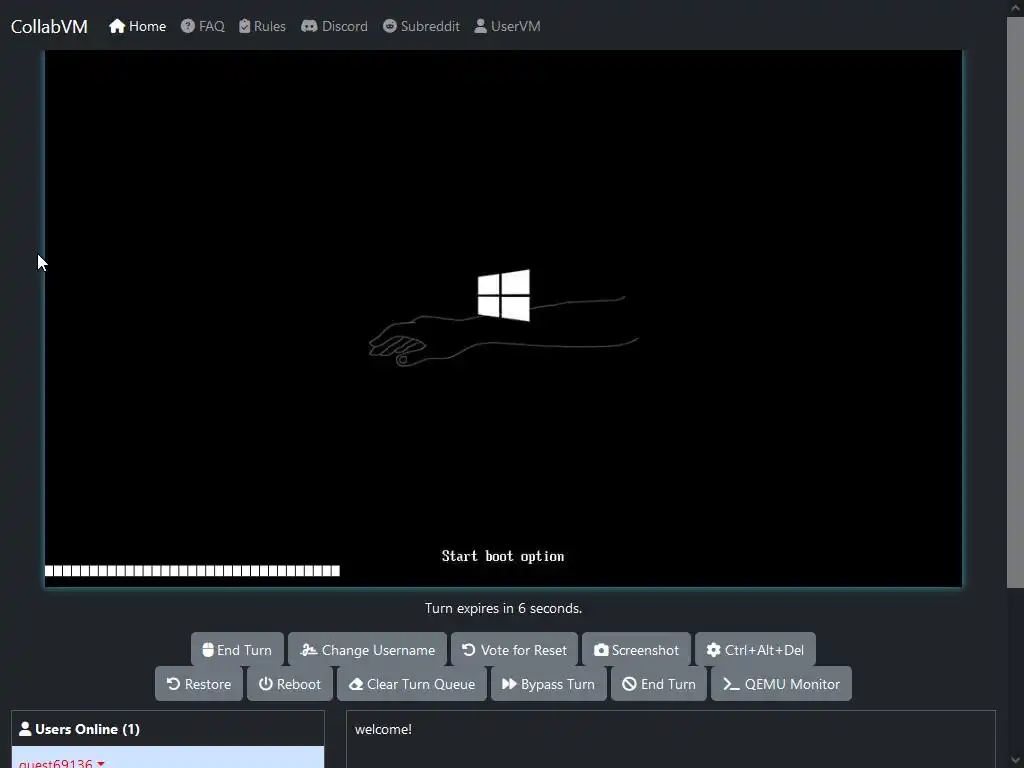1024x768 pixels.
Task: Click the power icon on Reboot
Action: [x=266, y=684]
